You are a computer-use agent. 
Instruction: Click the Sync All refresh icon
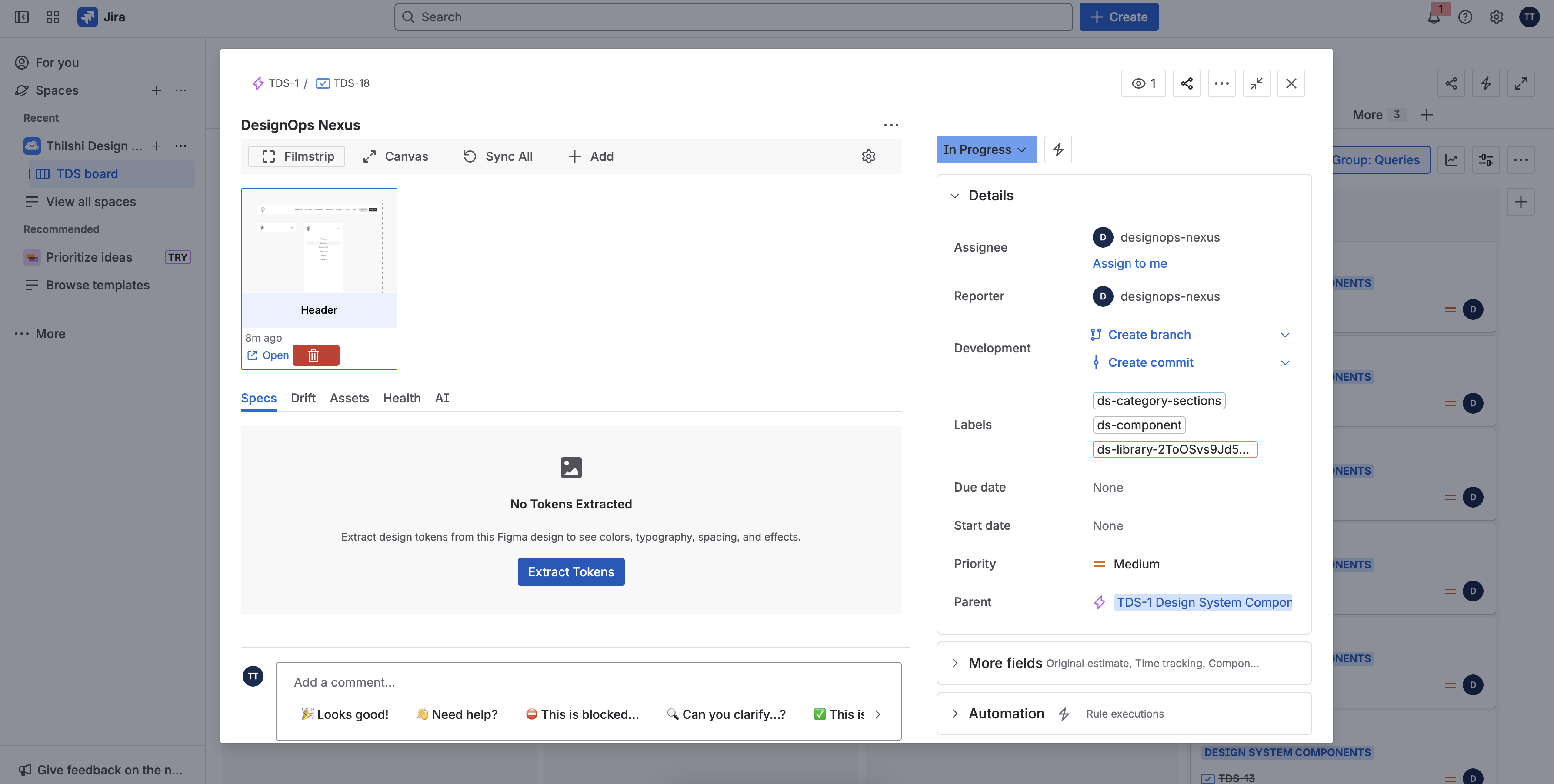[x=470, y=156]
